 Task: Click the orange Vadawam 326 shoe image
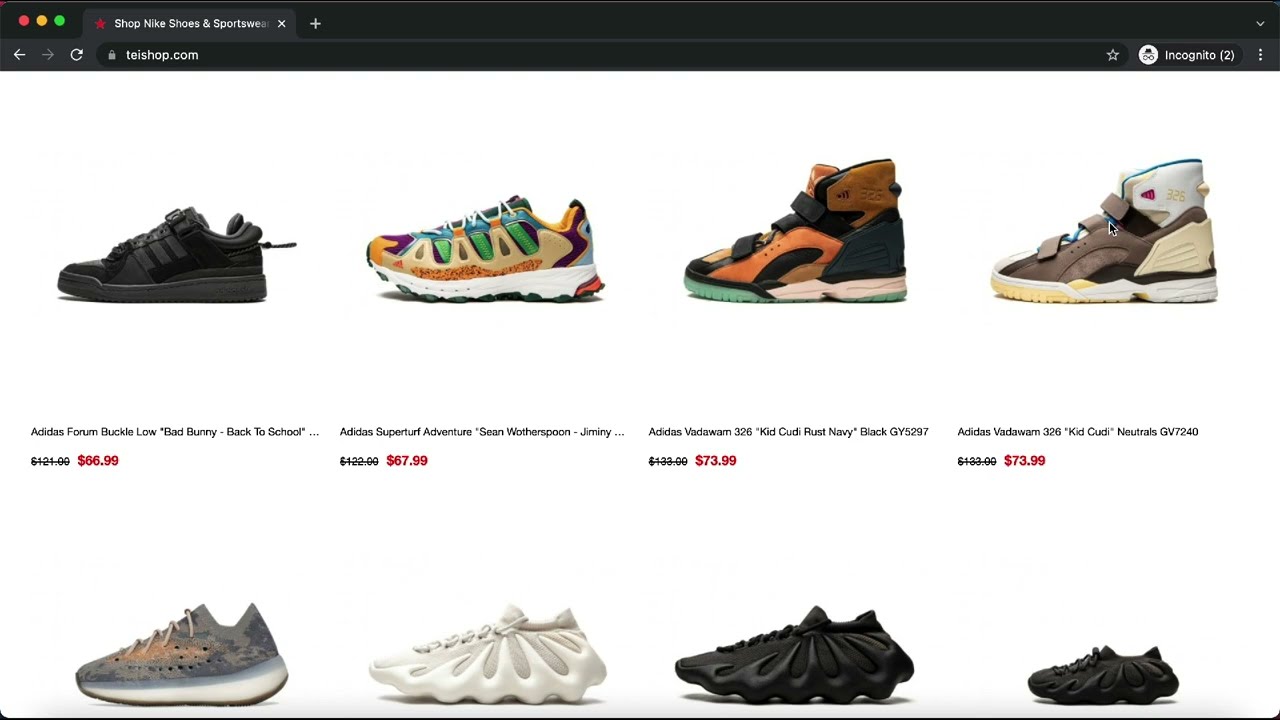click(x=795, y=230)
